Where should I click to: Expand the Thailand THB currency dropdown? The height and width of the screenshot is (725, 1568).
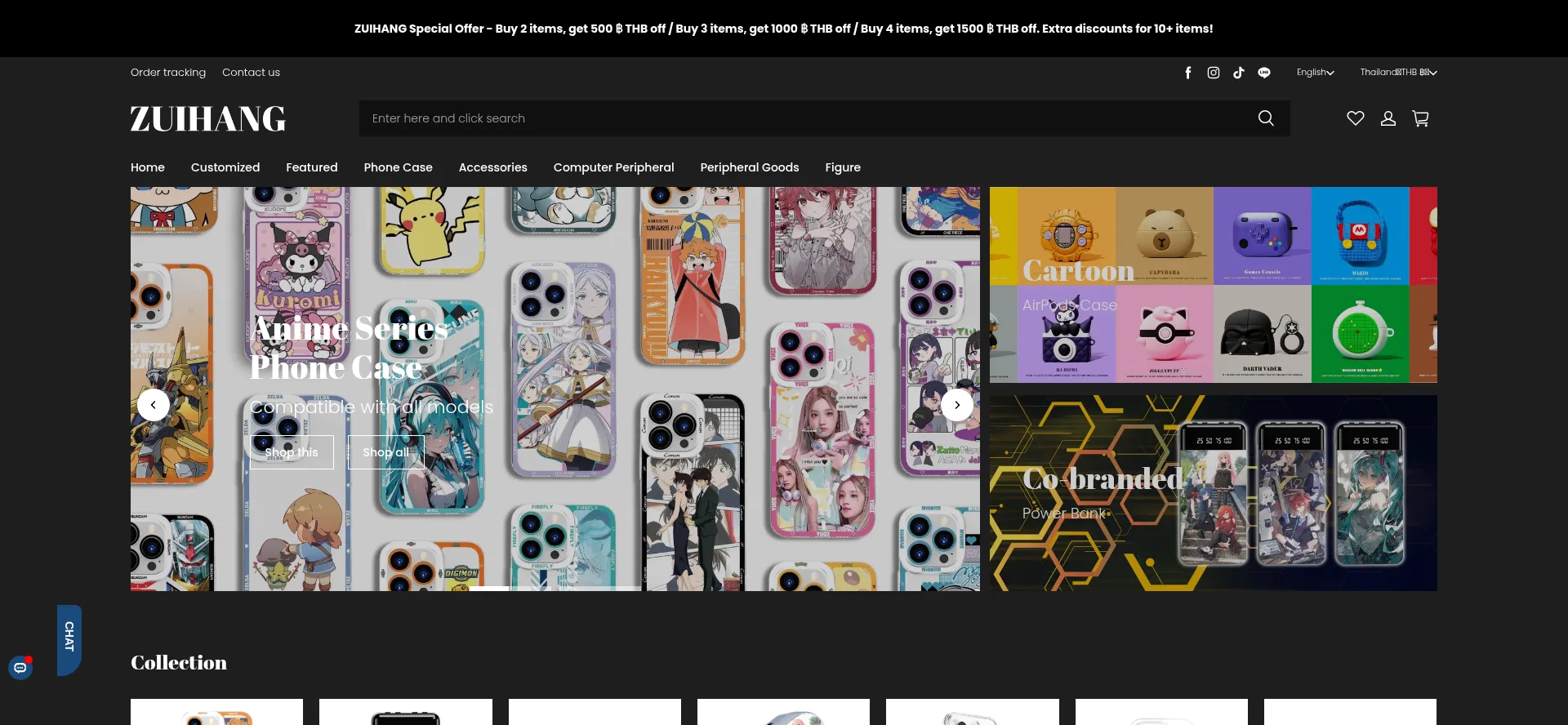[1398, 73]
